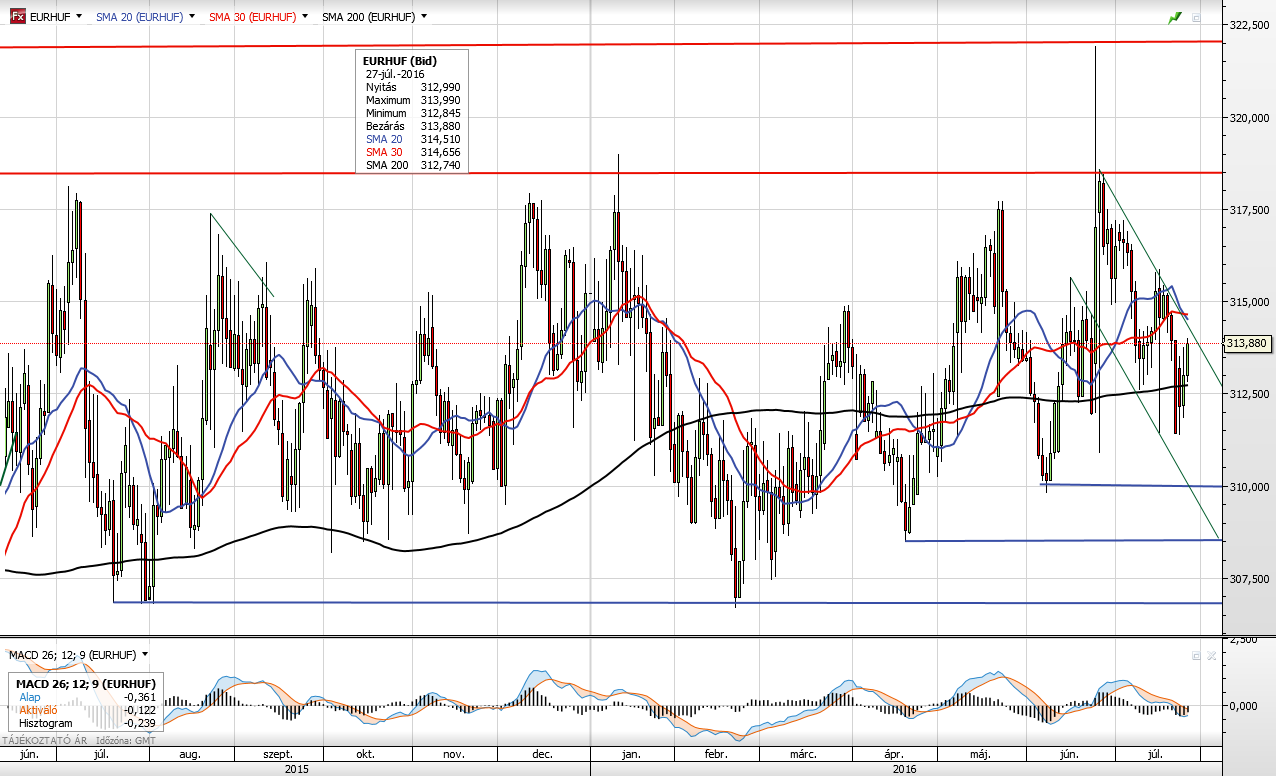Click the SMA 200 (EURHUF) header label
Viewport: 1276px width, 776px height.
tap(369, 17)
